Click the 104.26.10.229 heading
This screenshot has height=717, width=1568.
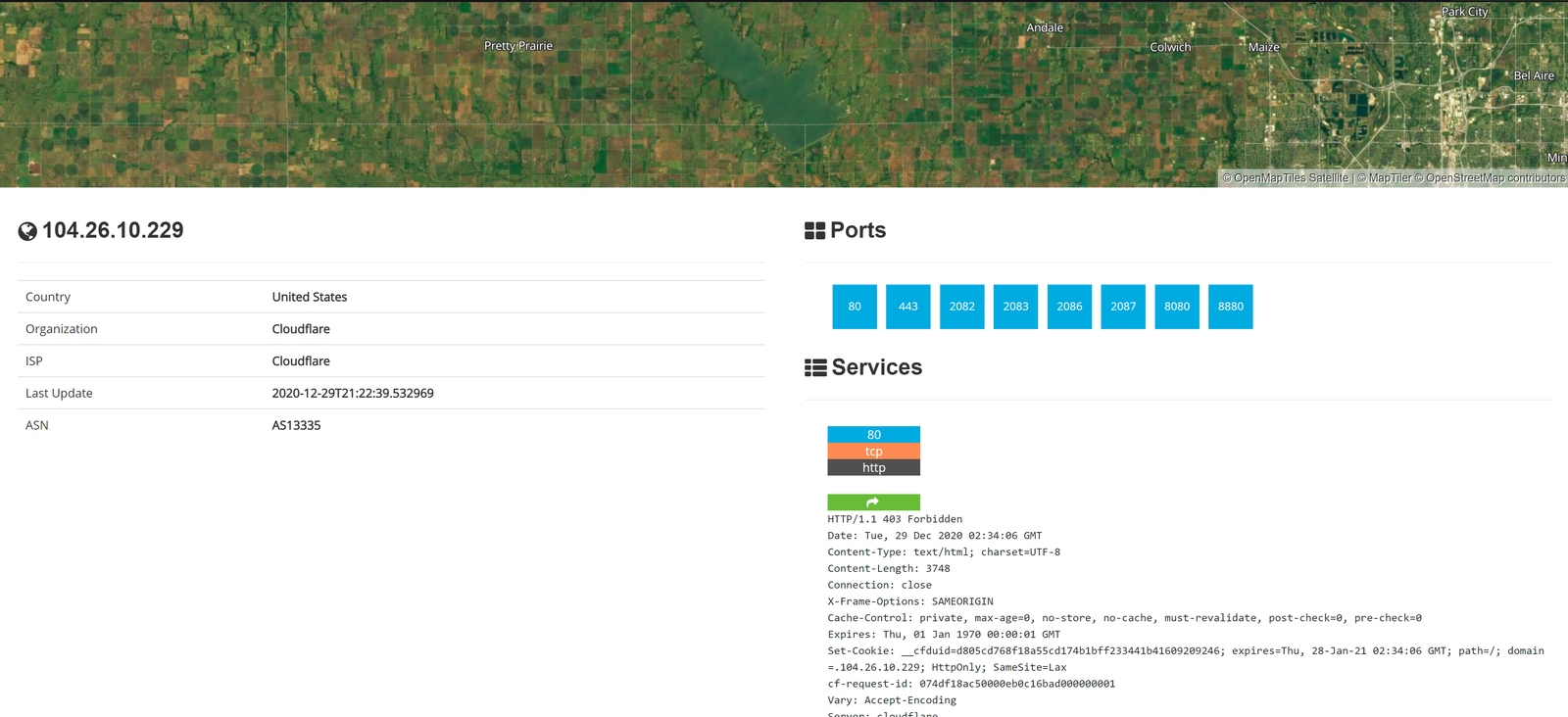(x=113, y=230)
